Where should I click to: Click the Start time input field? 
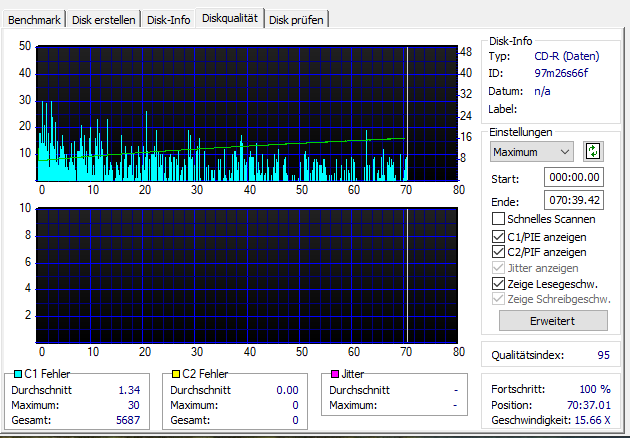coord(574,177)
